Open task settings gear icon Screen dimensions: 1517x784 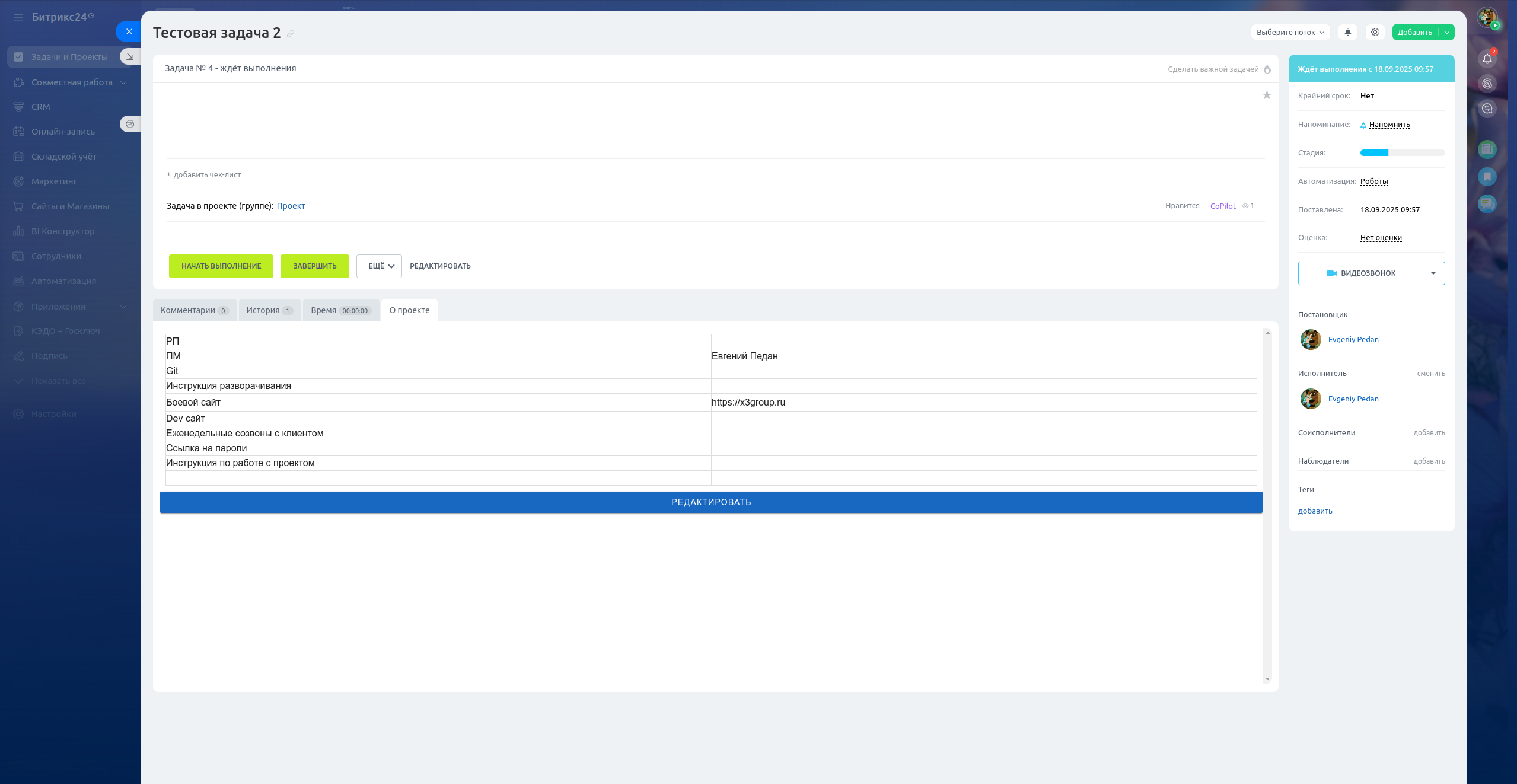coord(1375,33)
